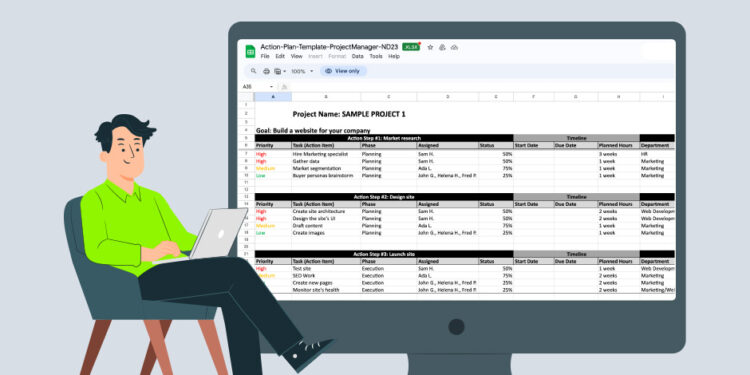
Task: Expand the name box dropdown arrow
Action: (272, 87)
